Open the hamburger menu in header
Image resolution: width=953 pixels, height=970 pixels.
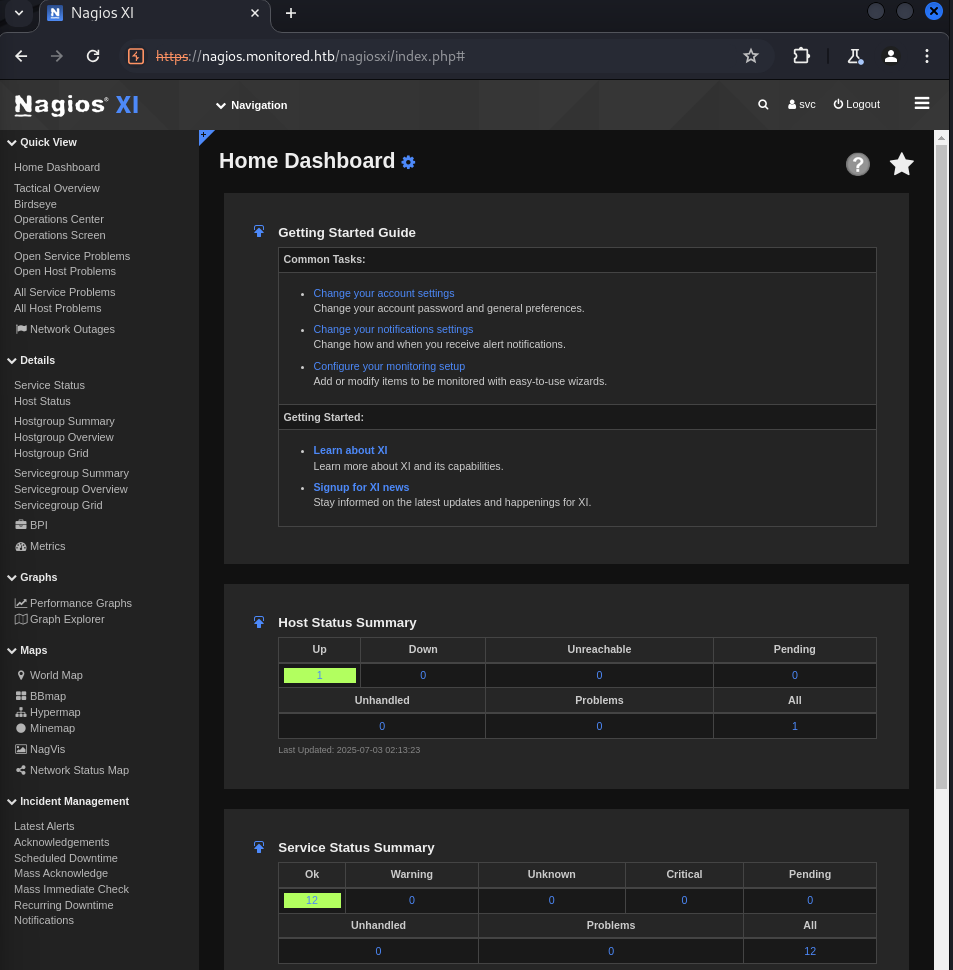click(921, 103)
